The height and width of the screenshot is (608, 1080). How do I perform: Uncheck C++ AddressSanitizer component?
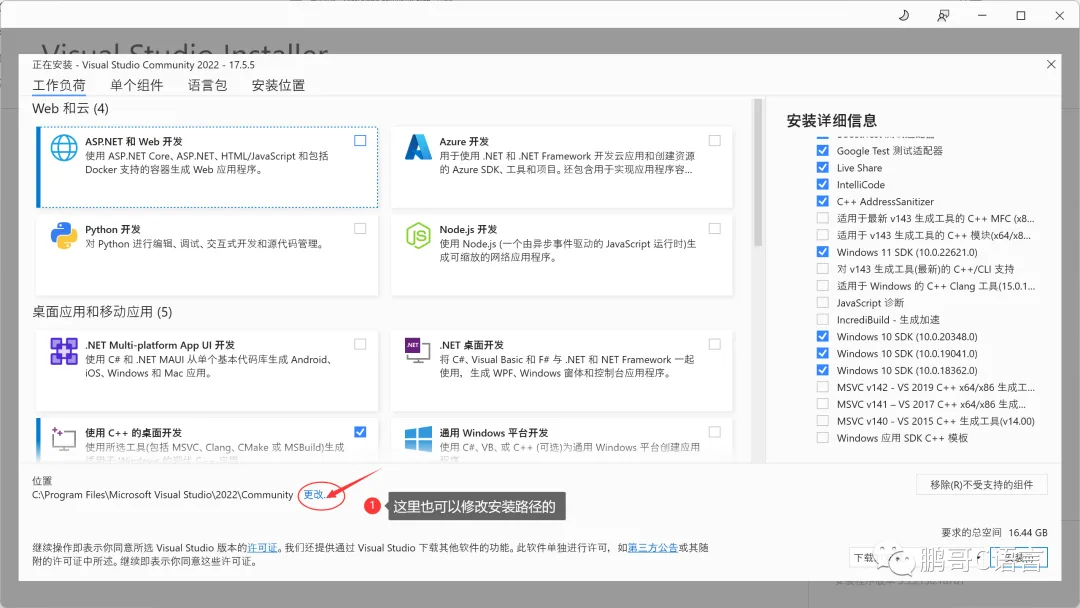point(822,201)
